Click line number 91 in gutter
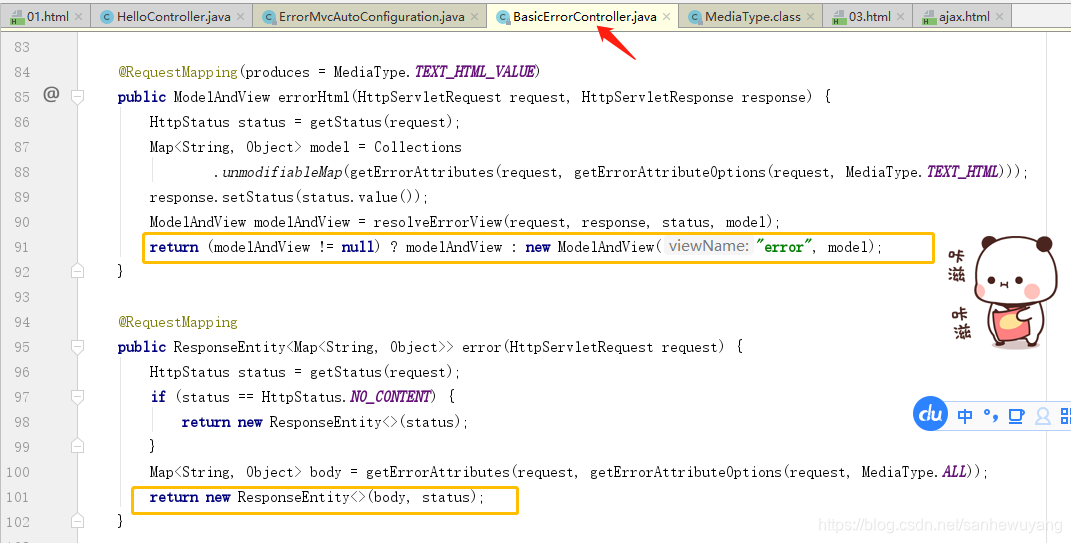 [22, 247]
